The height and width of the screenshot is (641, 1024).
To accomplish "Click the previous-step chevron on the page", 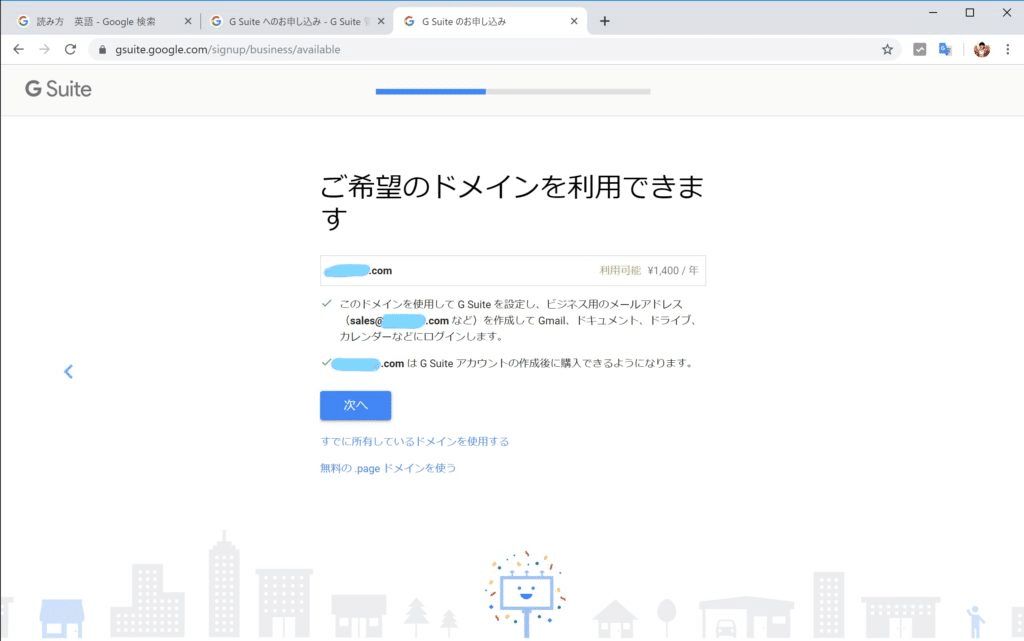I will (68, 371).
